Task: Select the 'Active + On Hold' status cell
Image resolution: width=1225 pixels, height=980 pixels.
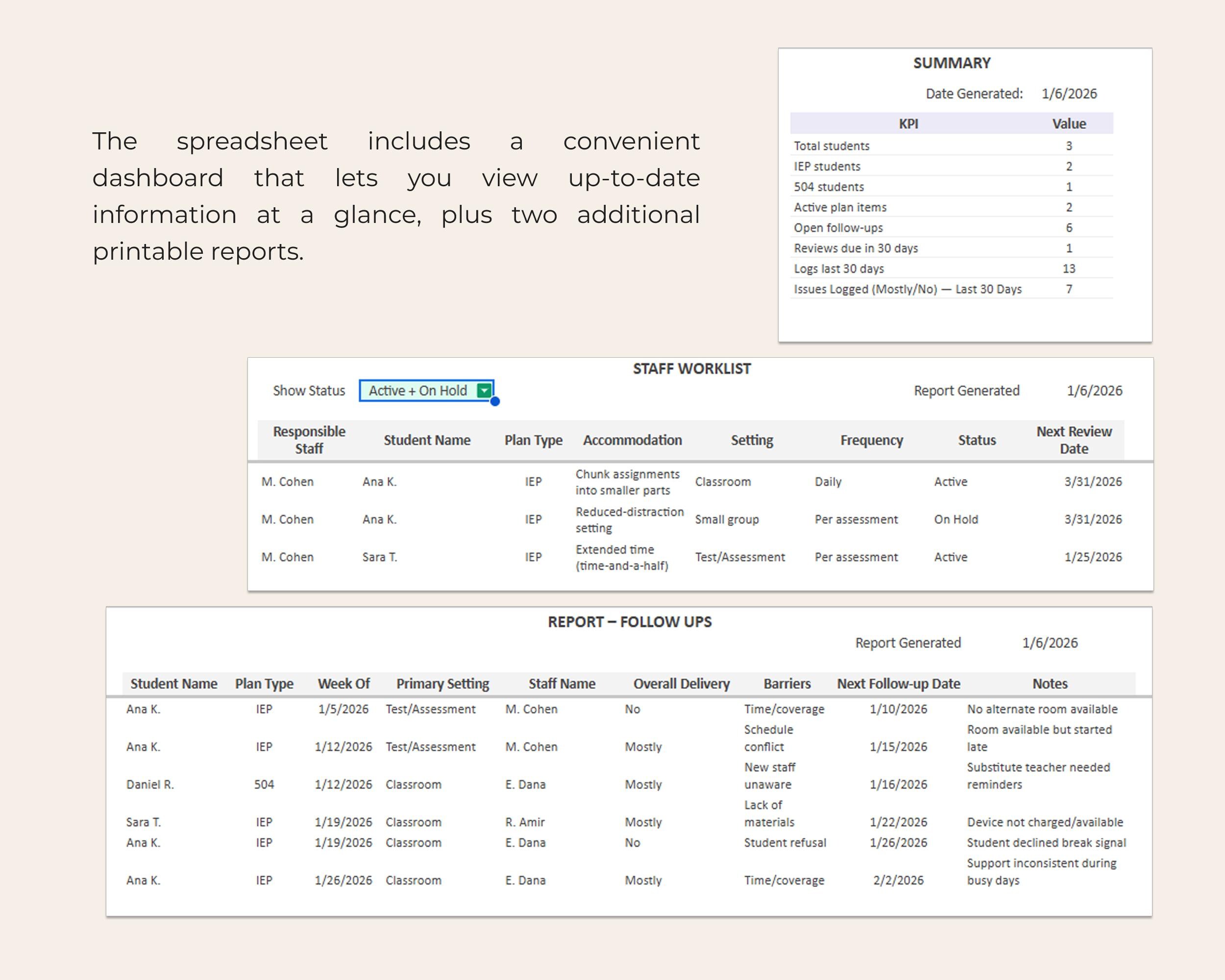Action: (426, 391)
